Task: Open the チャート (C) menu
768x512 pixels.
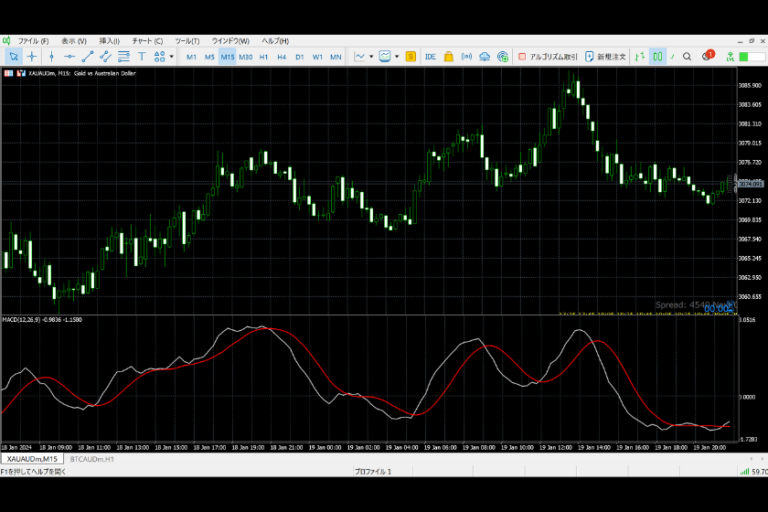Action: [146, 41]
